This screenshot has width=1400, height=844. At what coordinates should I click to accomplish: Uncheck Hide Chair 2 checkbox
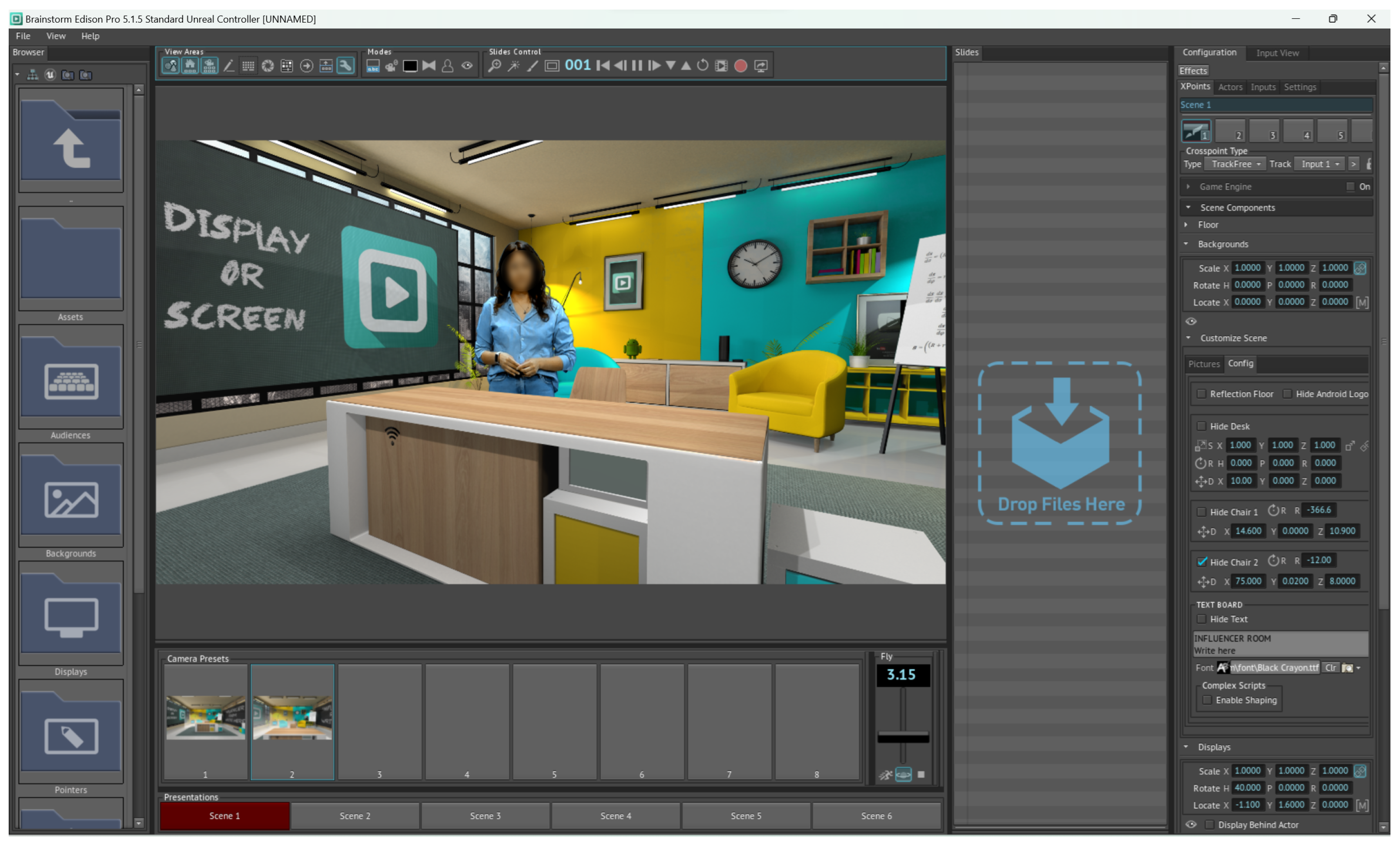1202,562
